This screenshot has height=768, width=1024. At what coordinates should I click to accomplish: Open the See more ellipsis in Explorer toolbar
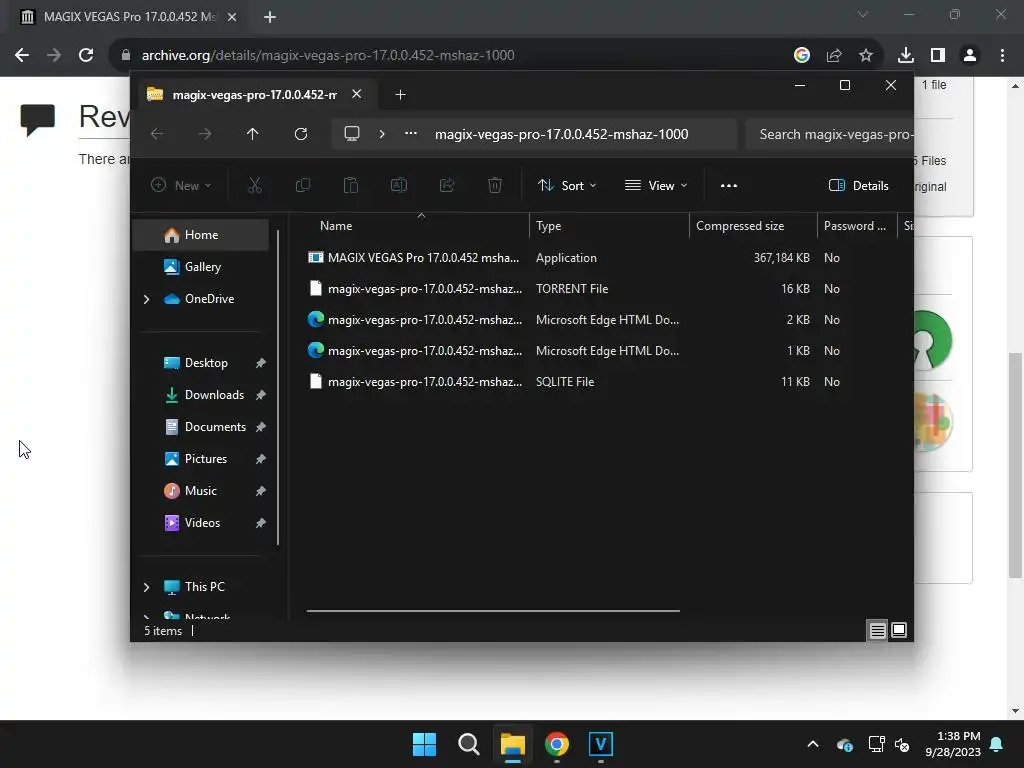pos(729,185)
